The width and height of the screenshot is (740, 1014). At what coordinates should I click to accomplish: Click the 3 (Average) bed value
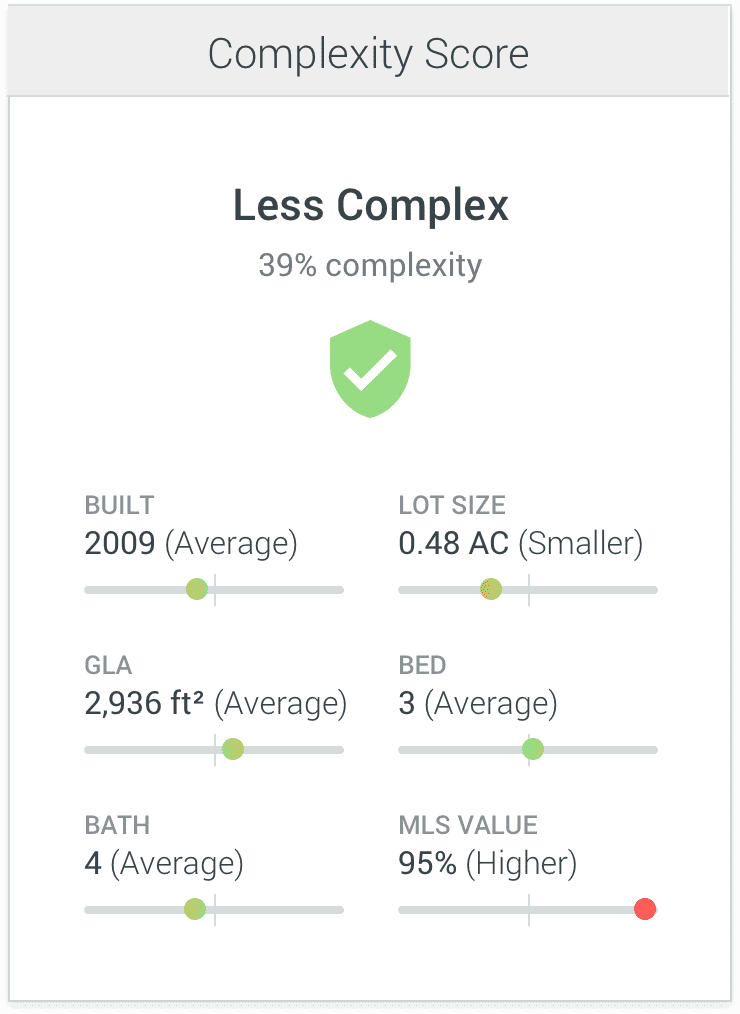pos(478,704)
